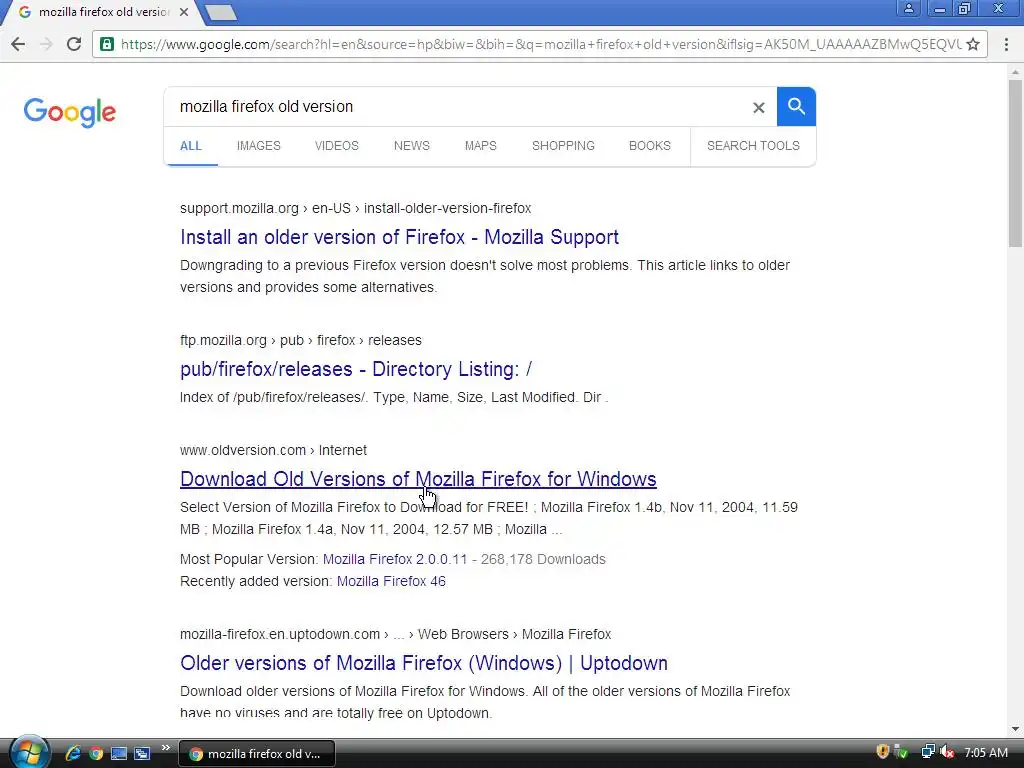Switch to the SHOPPING tab
The image size is (1024, 768).
tap(563, 146)
